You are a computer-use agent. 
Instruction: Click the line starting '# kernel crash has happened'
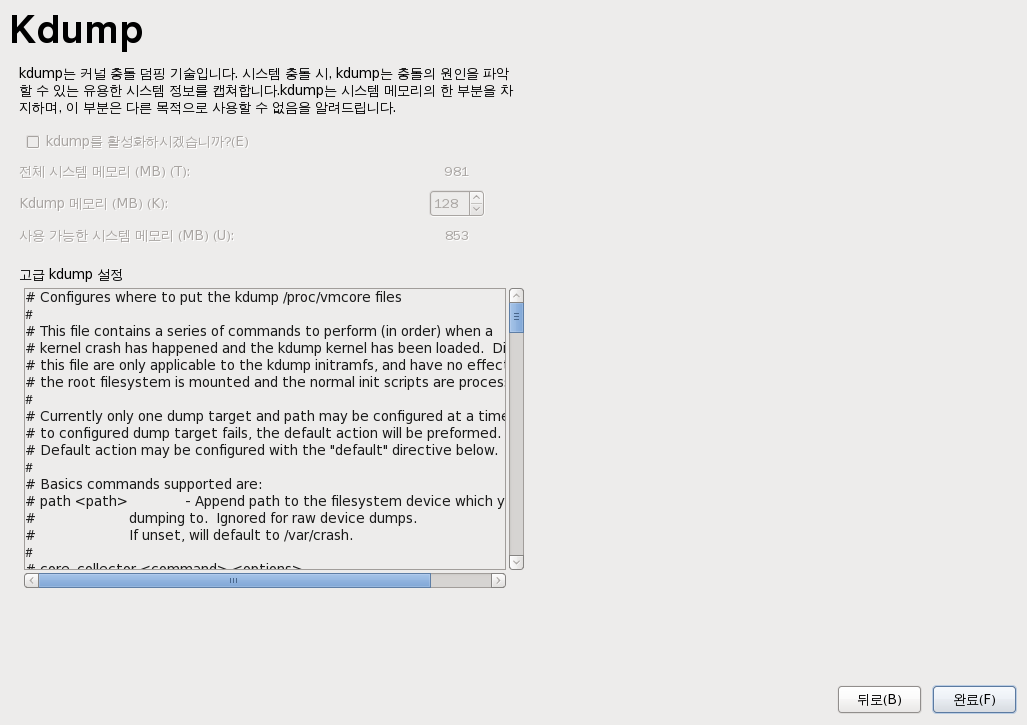(x=265, y=348)
